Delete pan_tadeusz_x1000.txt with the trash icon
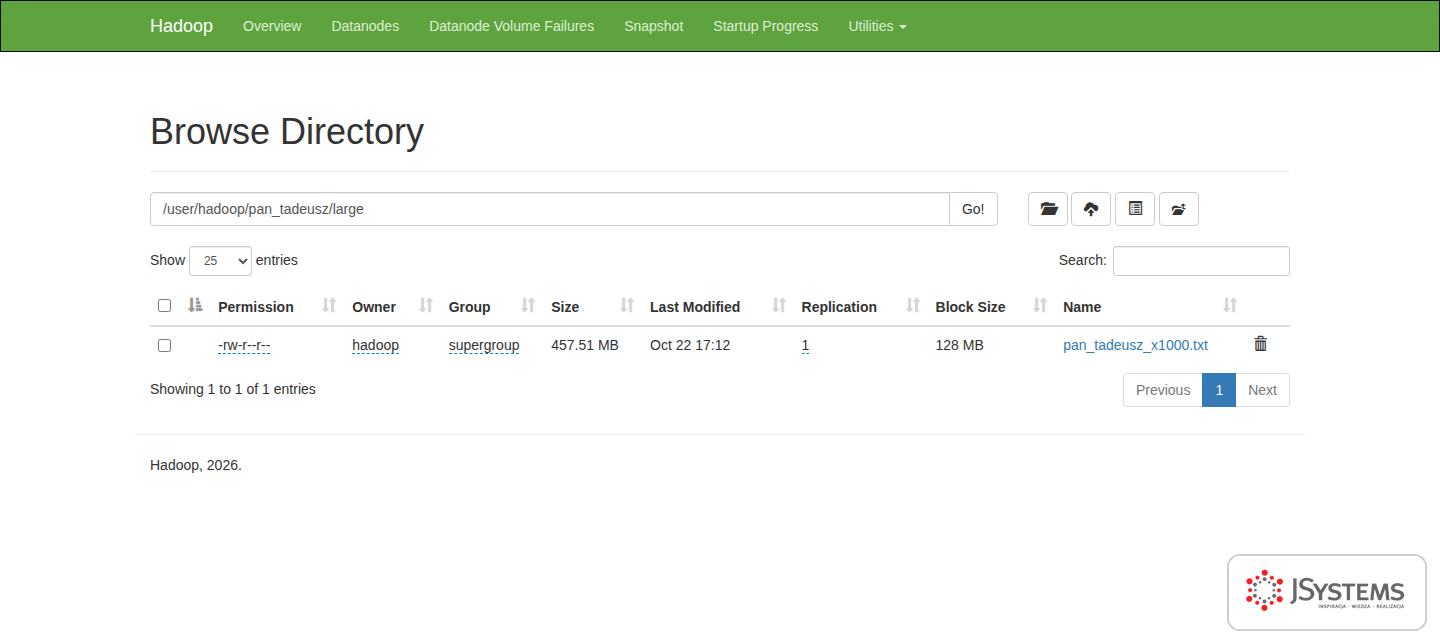This screenshot has height=644, width=1440. click(x=1260, y=344)
